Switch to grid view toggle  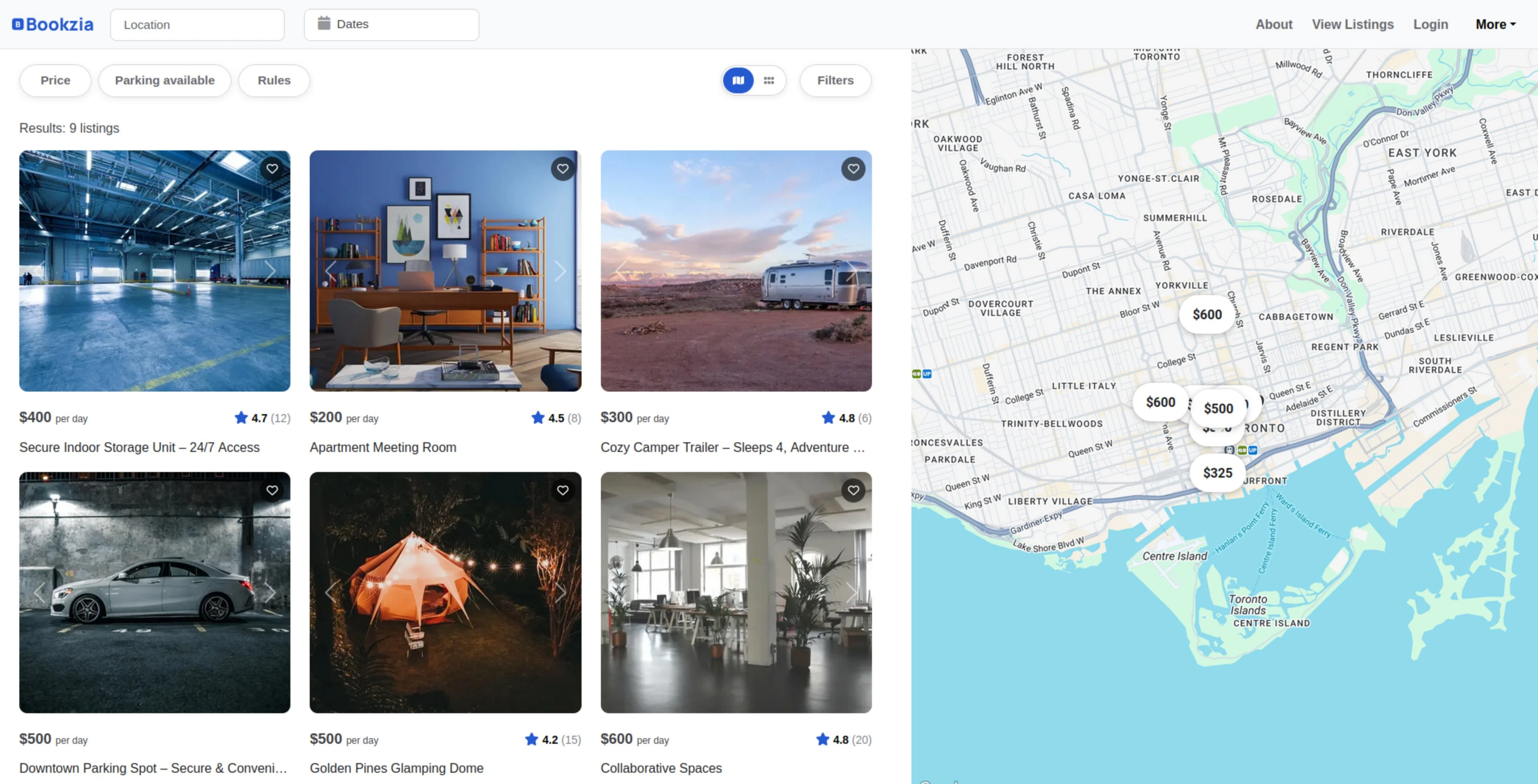coord(769,80)
